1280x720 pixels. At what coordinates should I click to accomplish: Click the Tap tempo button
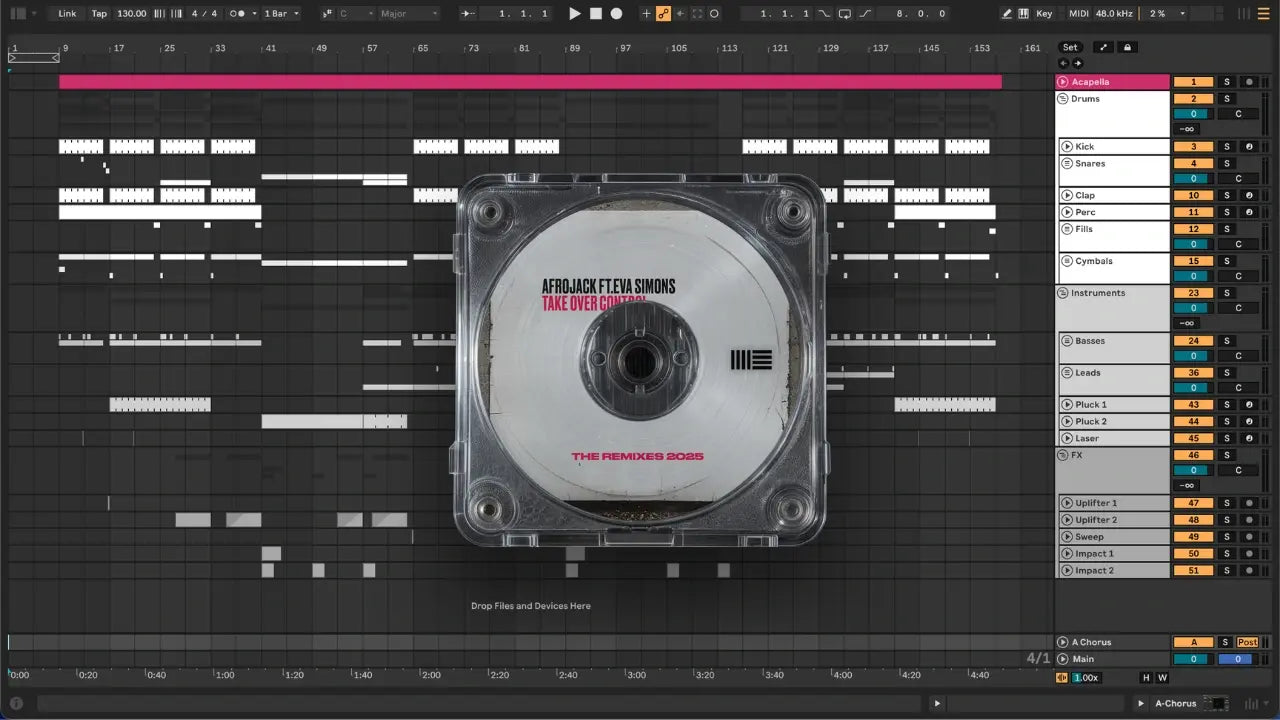(99, 14)
